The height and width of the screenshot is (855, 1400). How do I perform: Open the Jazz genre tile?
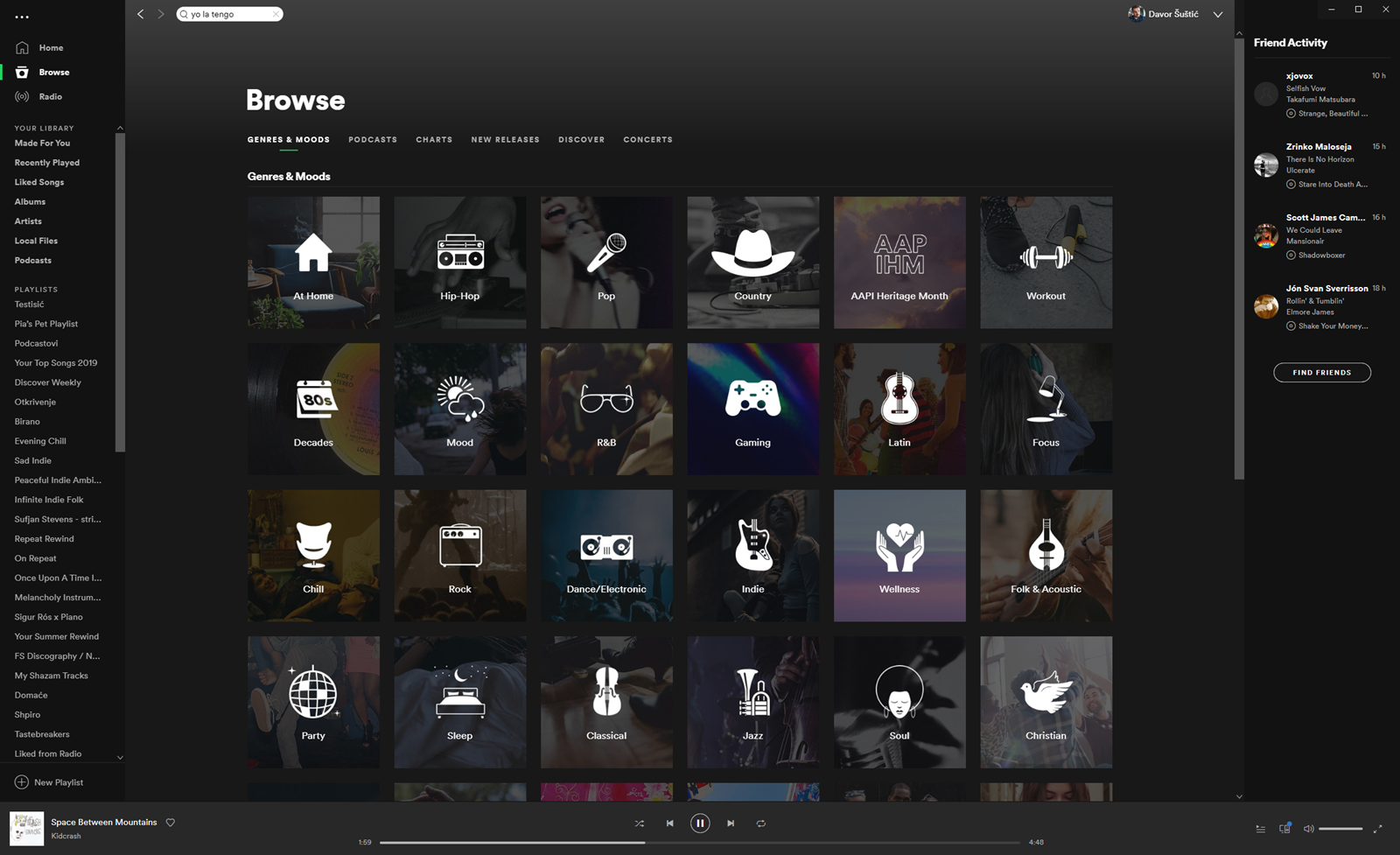point(753,703)
